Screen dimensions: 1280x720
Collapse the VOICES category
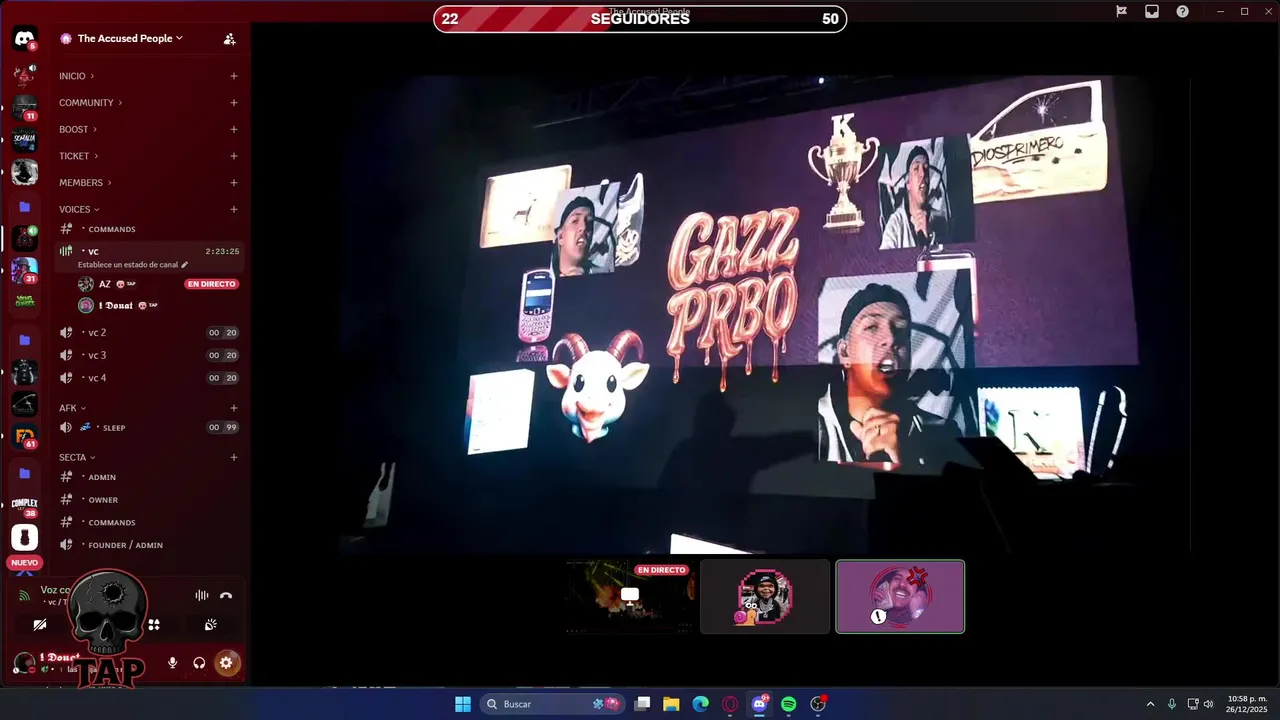(80, 210)
